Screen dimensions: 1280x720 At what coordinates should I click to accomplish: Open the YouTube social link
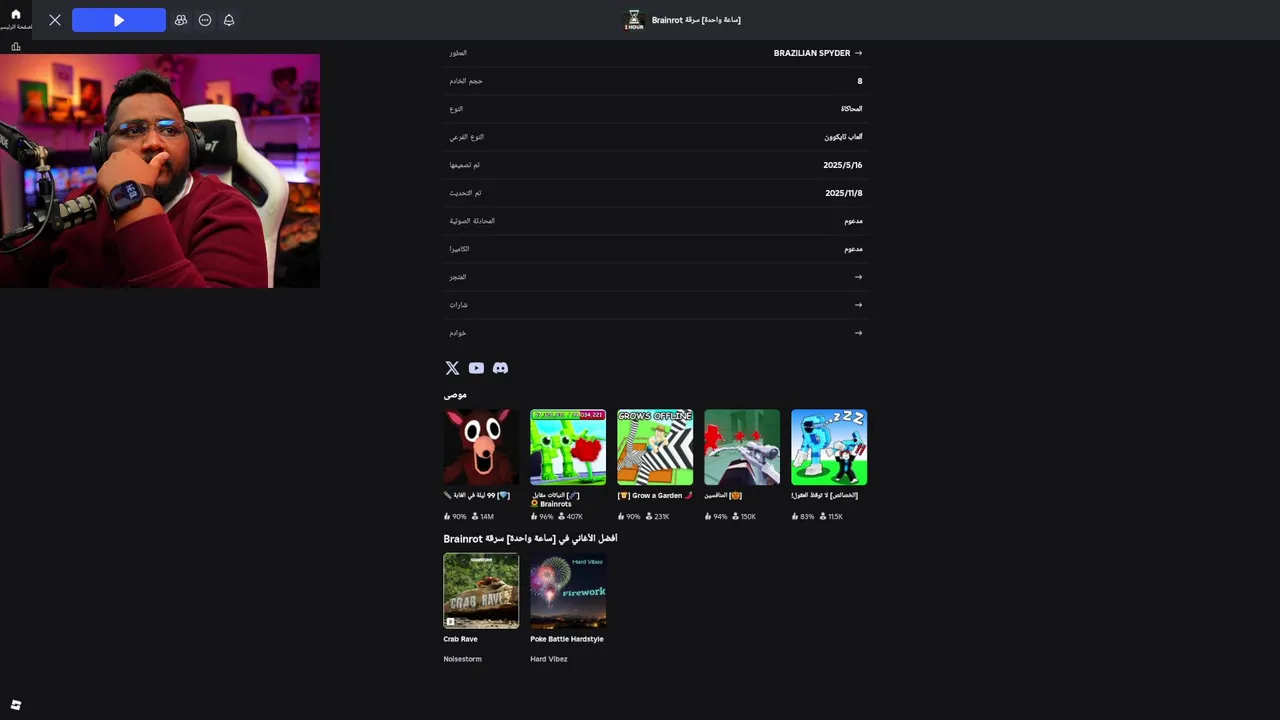476,368
